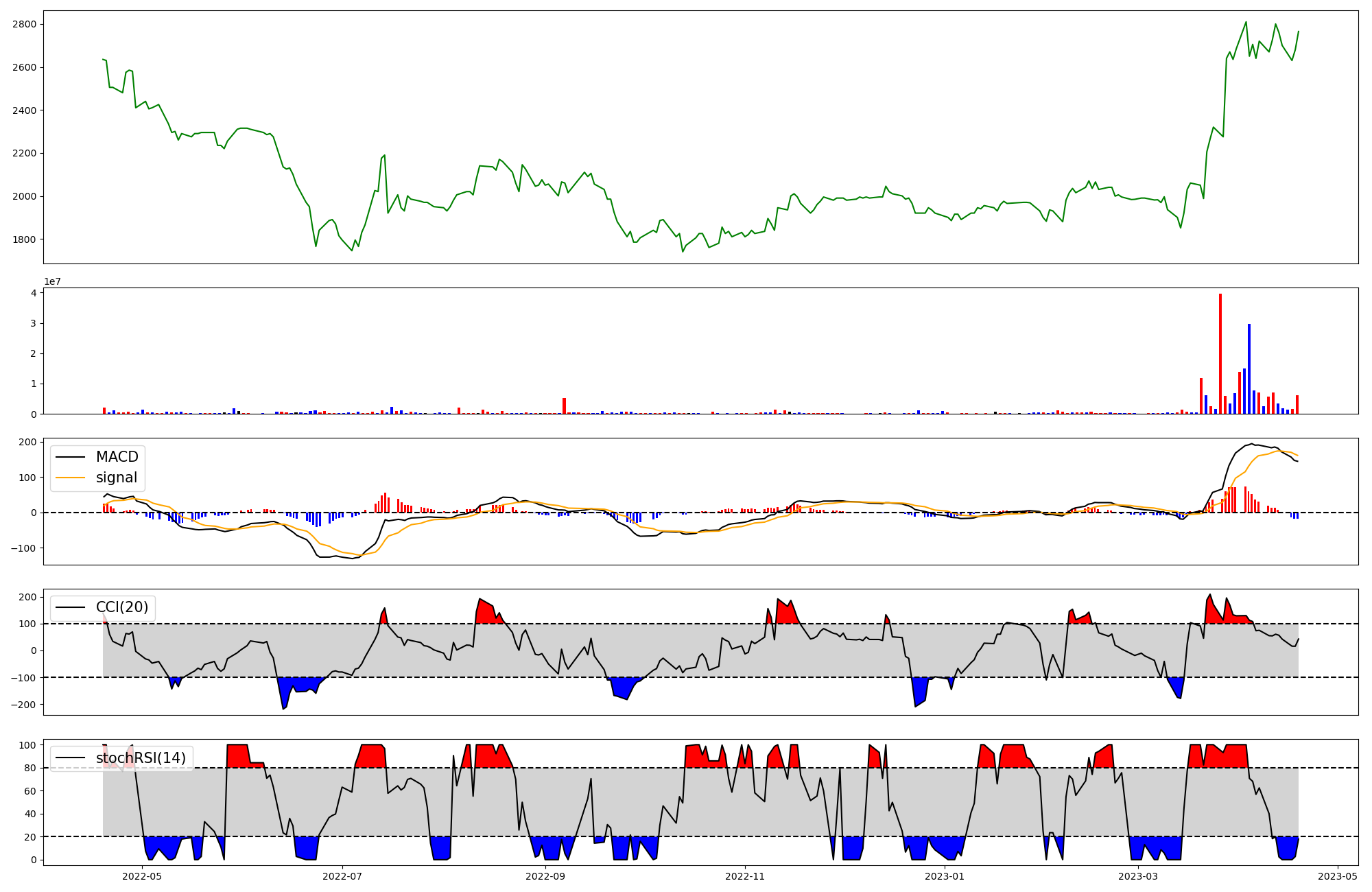Click the 2022-07 date tick label

pyautogui.click(x=342, y=876)
